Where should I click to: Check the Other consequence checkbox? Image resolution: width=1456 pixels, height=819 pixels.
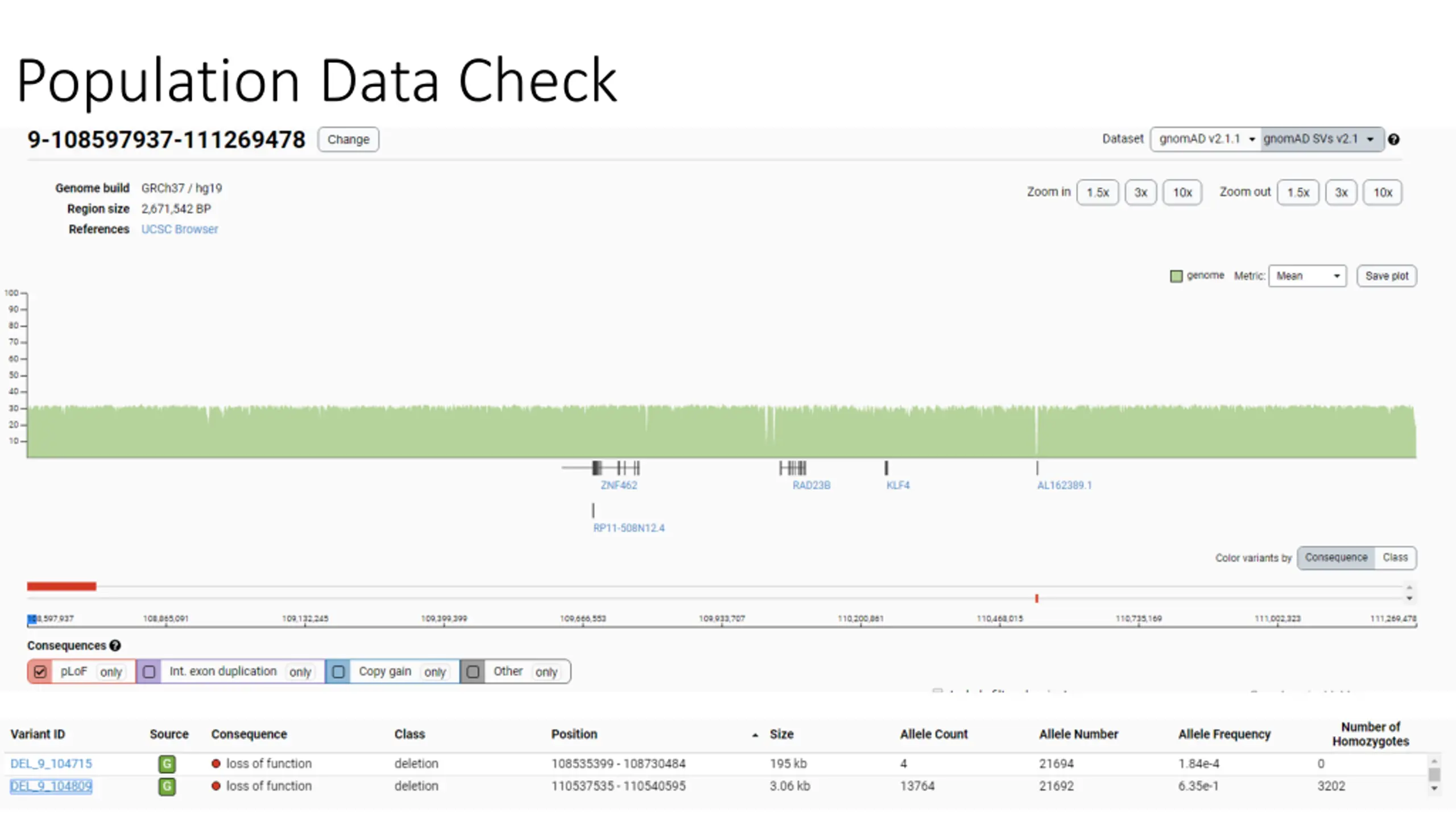coord(473,672)
